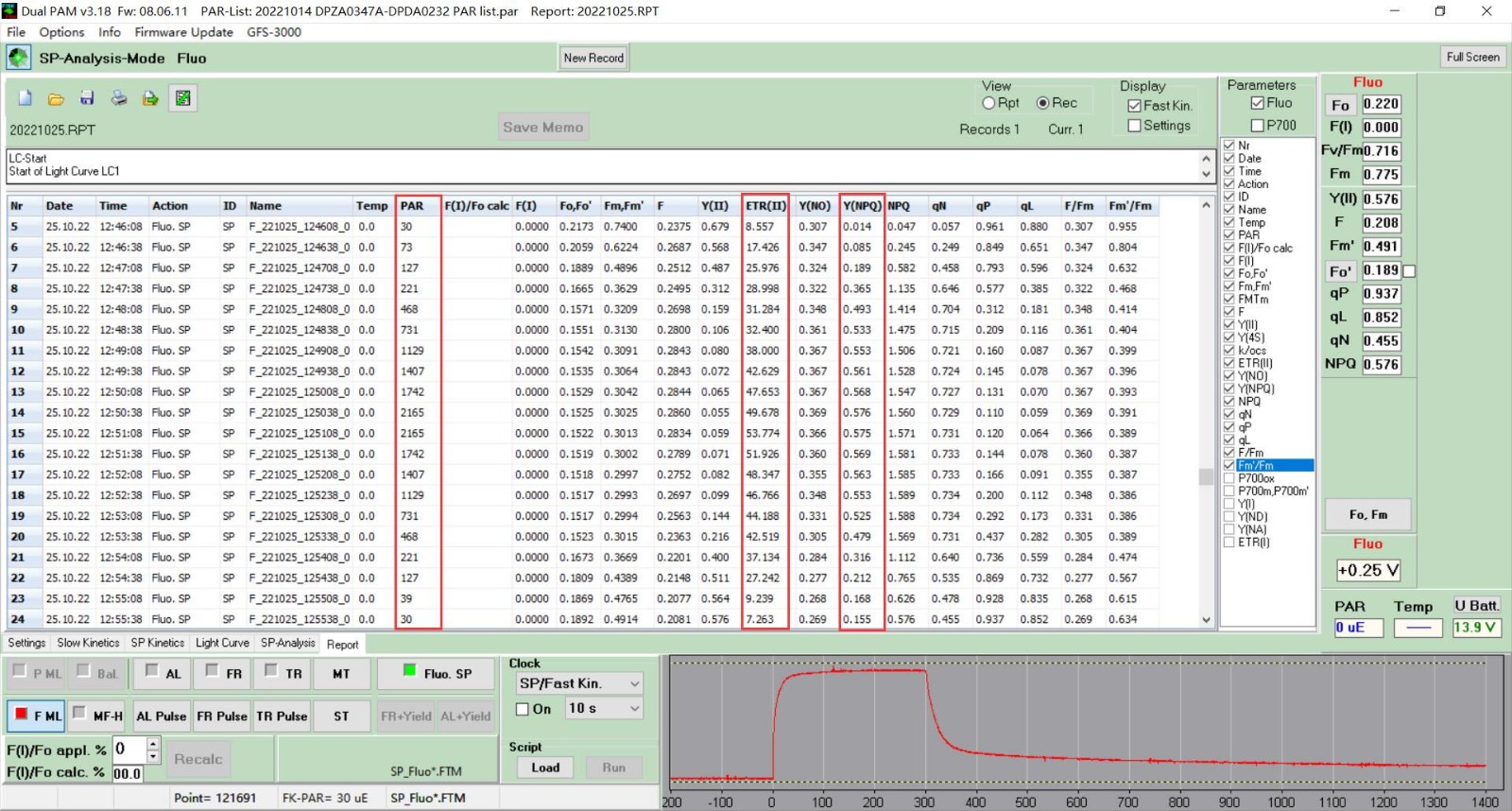Open a report with the folder icon
The width and height of the screenshot is (1512, 811).
coord(57,98)
